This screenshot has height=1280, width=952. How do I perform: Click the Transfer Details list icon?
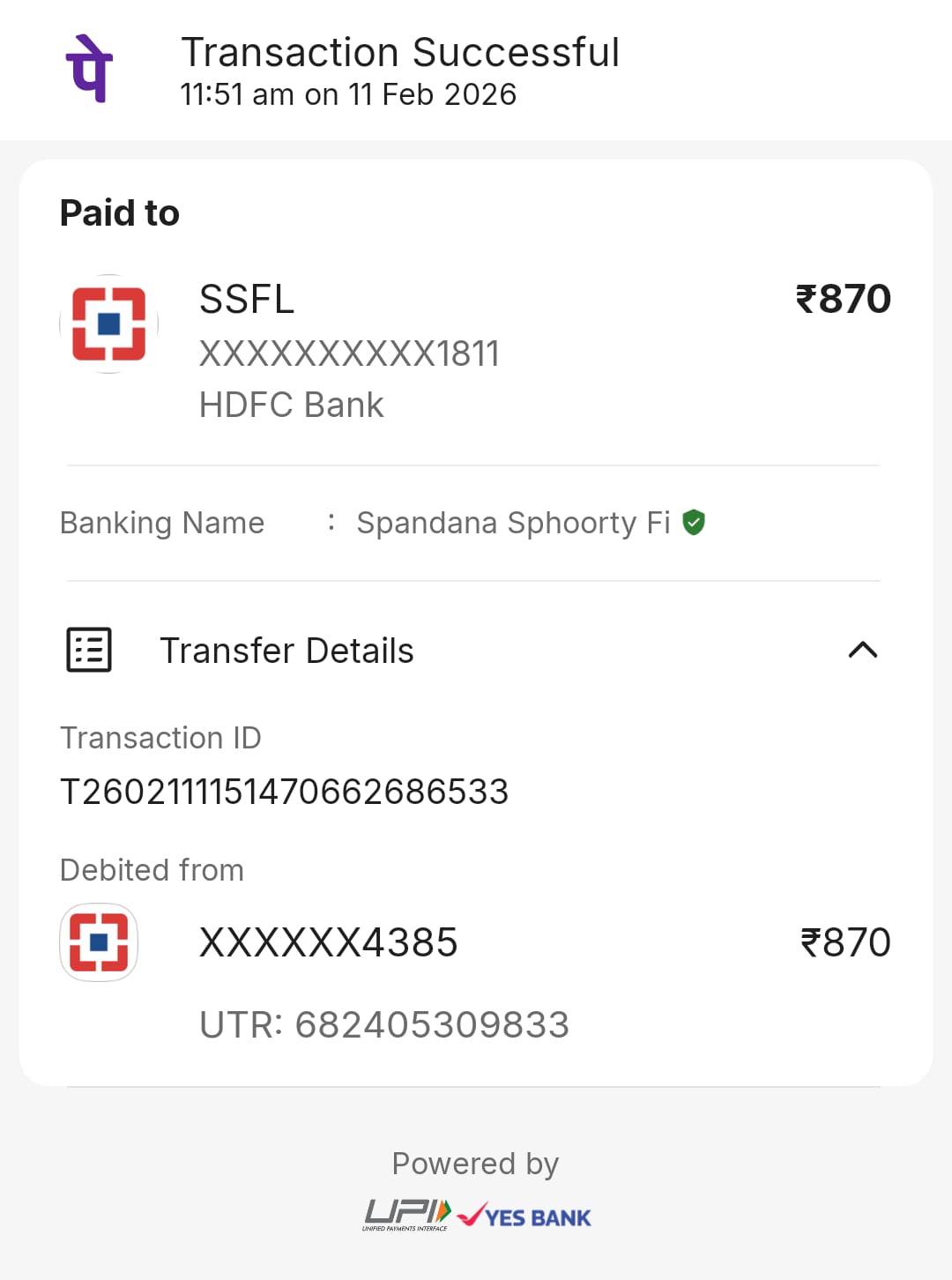89,651
